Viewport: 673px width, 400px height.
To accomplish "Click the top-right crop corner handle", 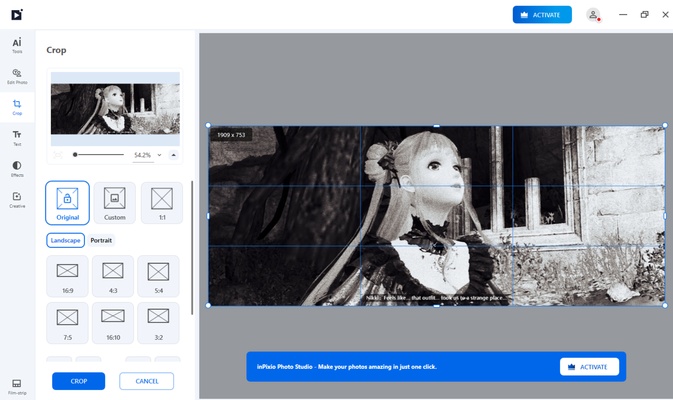I will click(x=665, y=125).
